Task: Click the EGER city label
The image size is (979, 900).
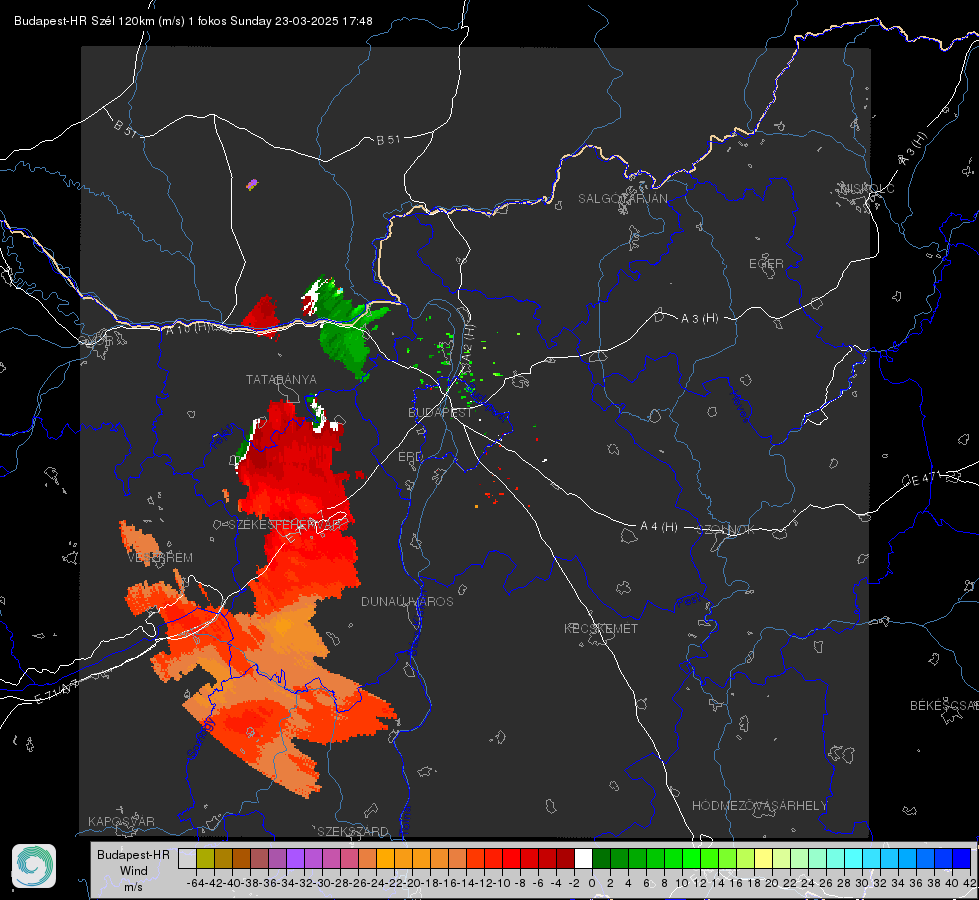Action: click(x=766, y=264)
